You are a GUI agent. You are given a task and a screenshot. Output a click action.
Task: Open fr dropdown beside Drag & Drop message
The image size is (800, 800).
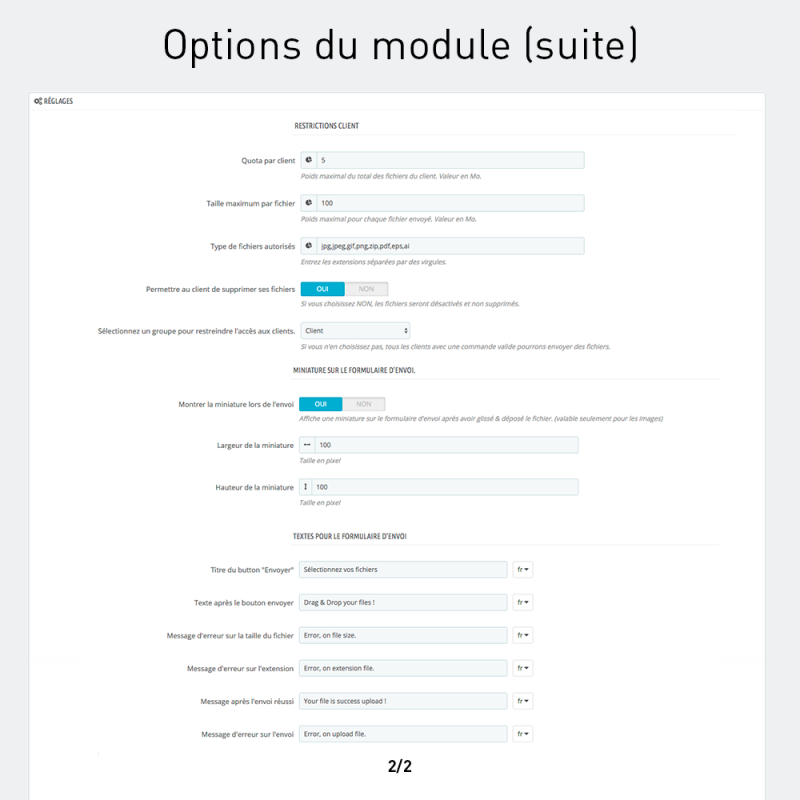(x=521, y=602)
